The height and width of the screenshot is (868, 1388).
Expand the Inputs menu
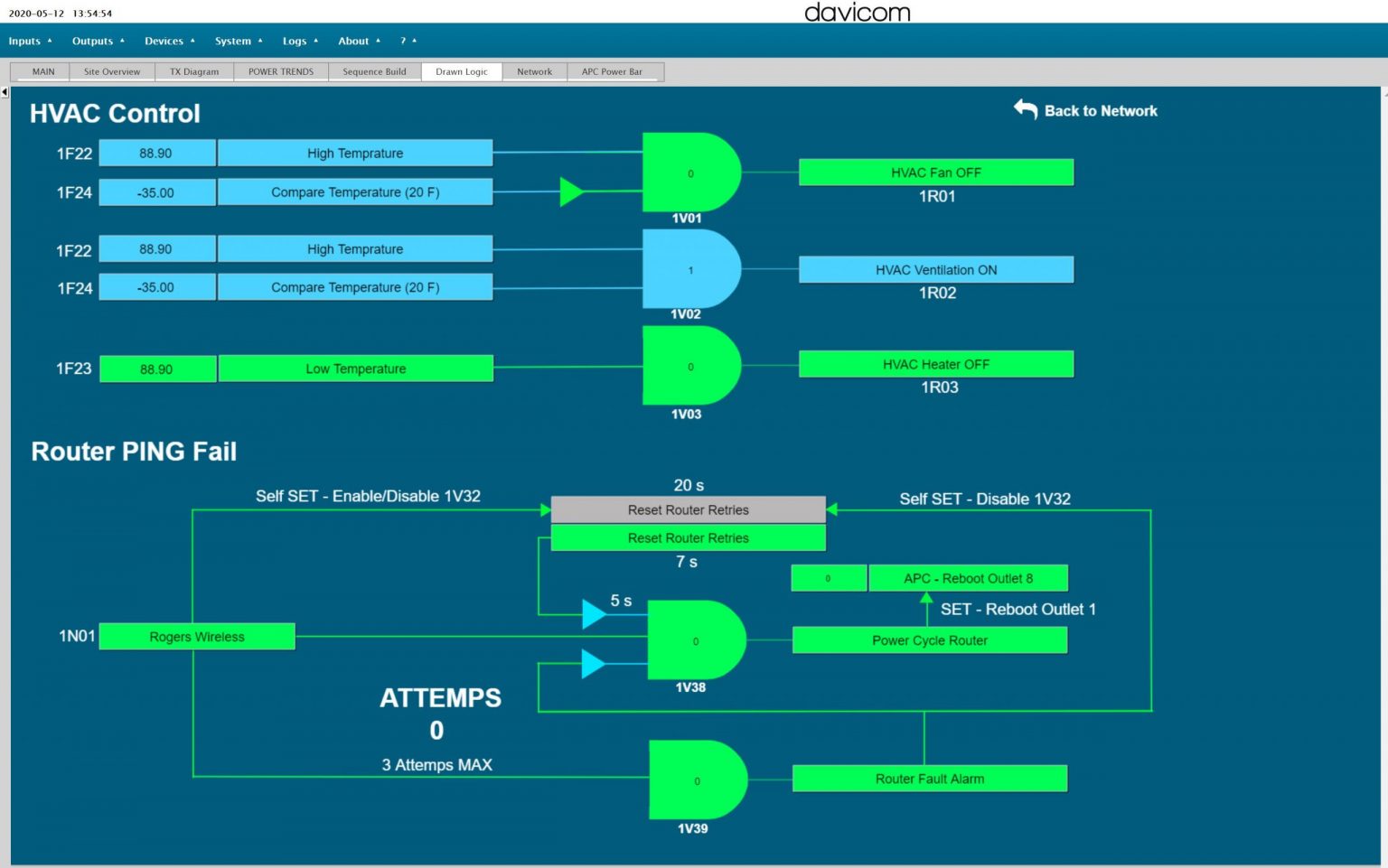(x=30, y=41)
